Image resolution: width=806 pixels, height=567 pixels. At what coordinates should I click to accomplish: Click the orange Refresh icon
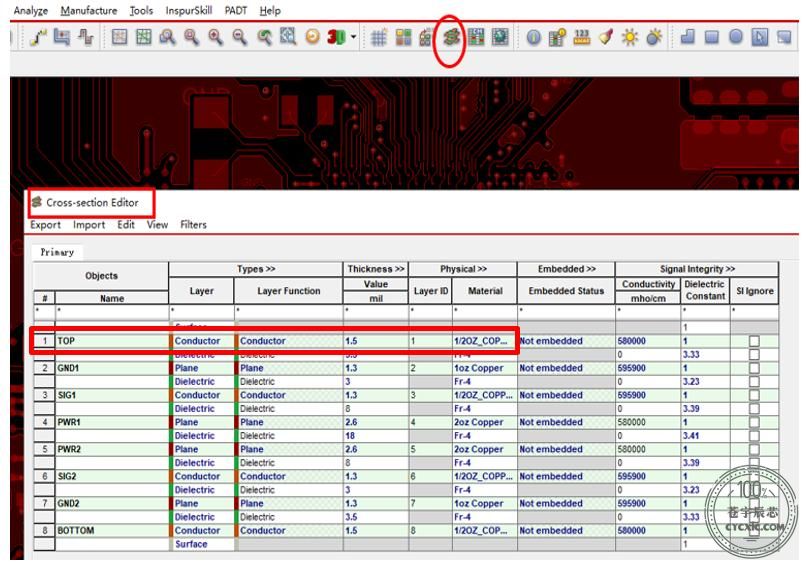[313, 38]
